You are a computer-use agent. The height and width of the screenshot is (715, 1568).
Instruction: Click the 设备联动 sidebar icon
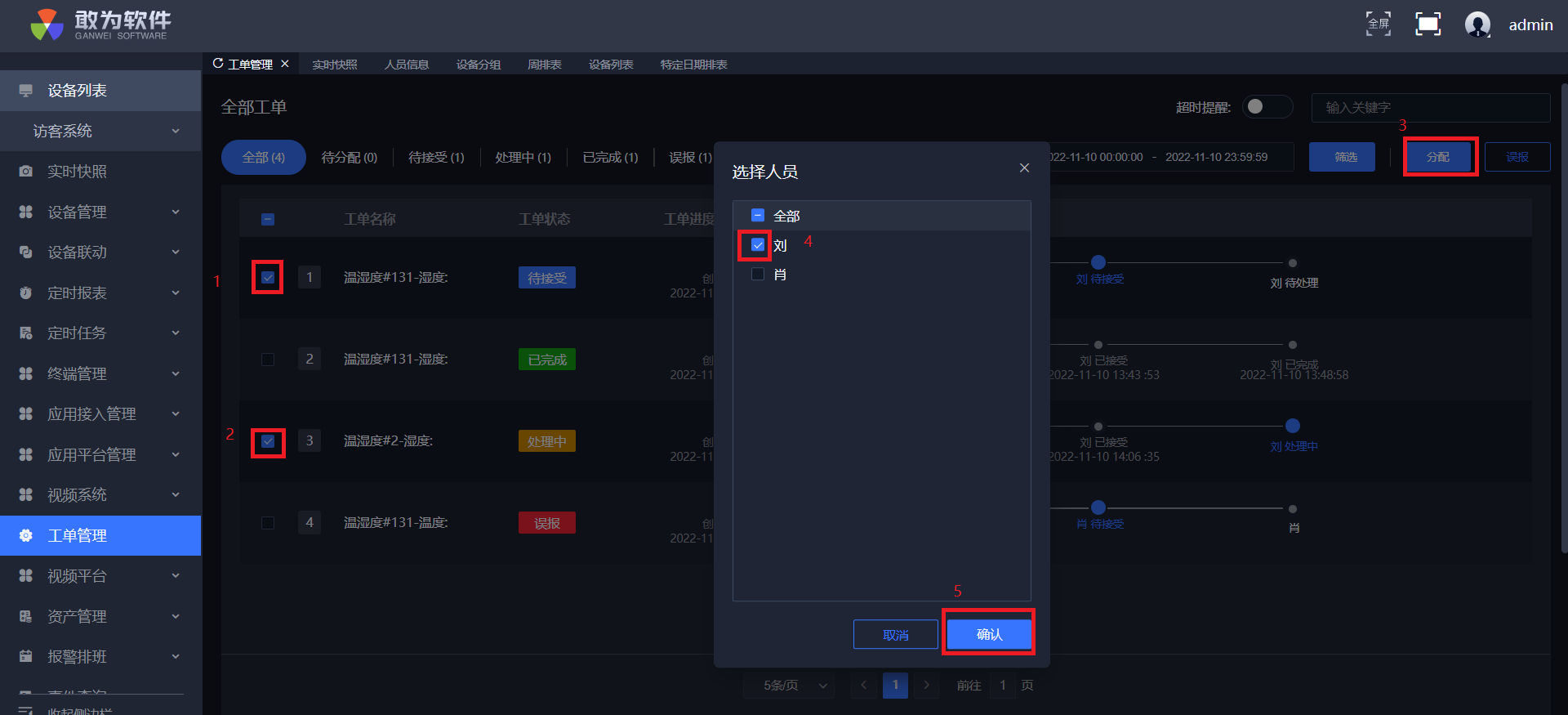pos(26,252)
